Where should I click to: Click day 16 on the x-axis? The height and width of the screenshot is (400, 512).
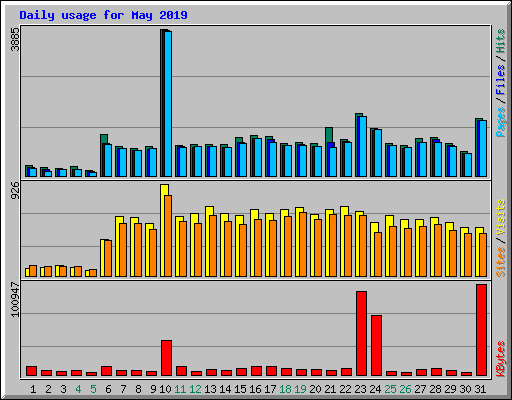click(255, 389)
